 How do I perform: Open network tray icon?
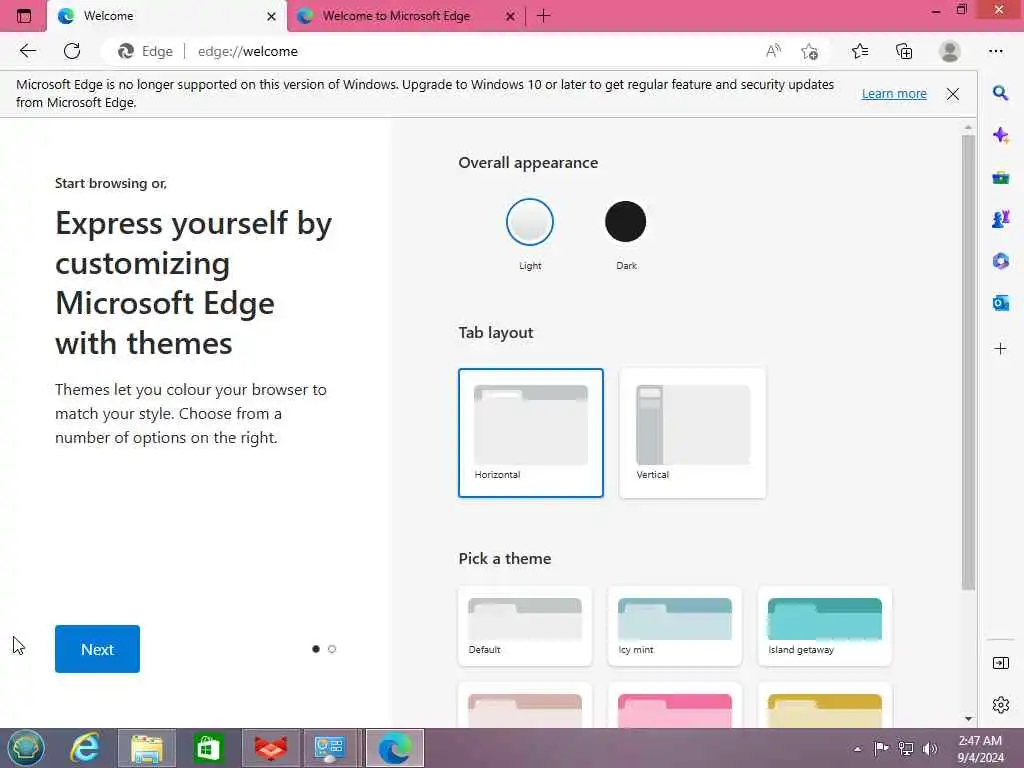[906, 748]
